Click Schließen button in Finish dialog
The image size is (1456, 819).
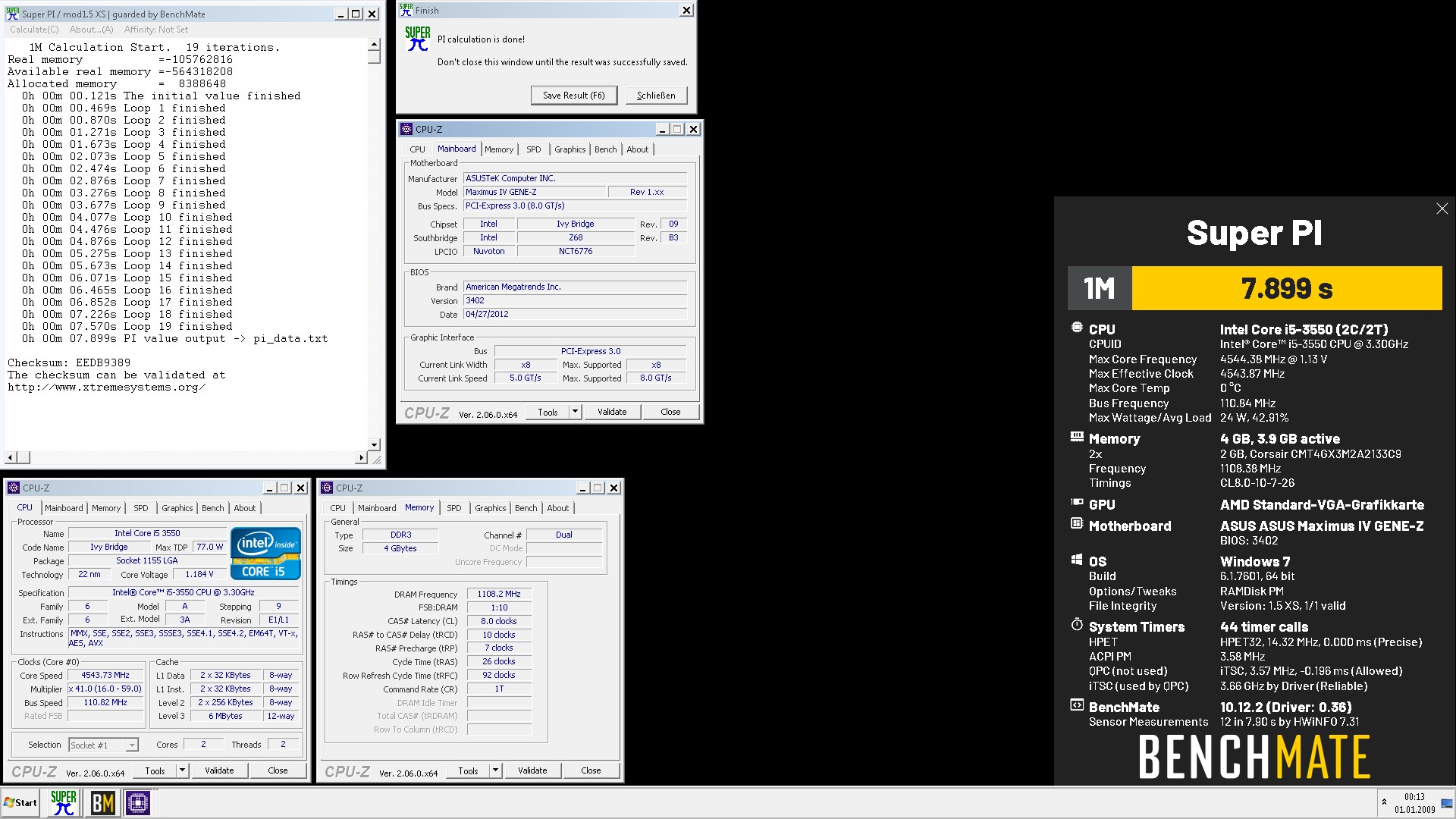point(656,96)
